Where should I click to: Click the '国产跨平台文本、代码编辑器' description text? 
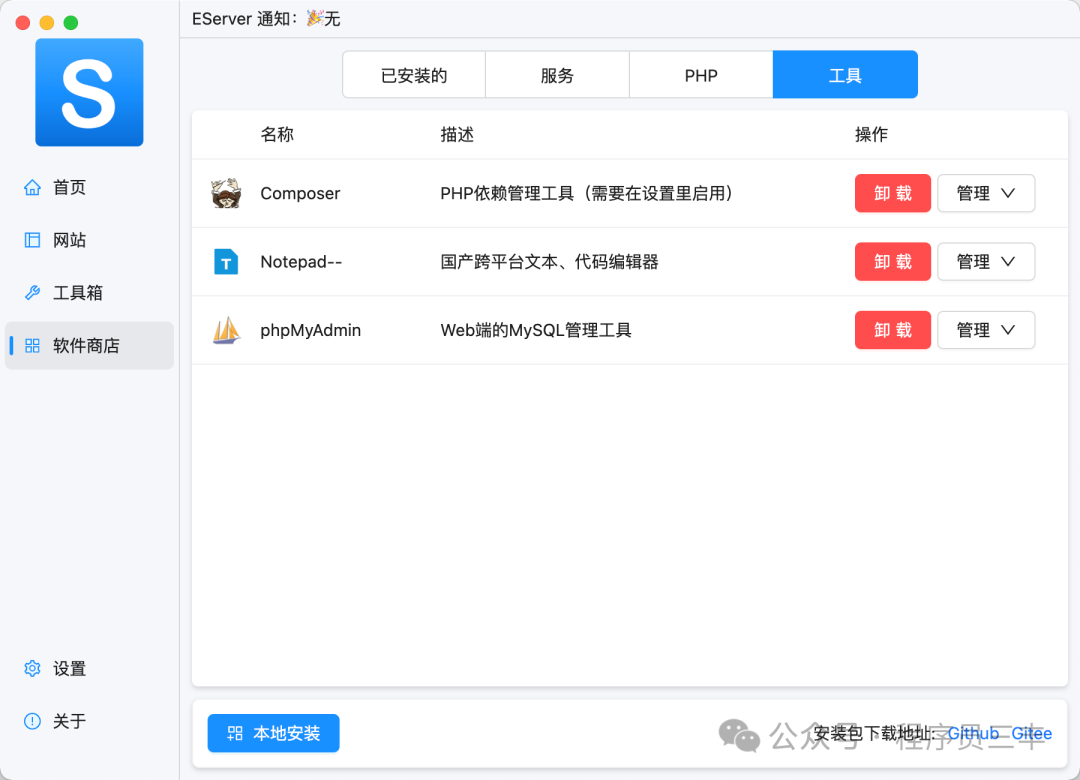pyautogui.click(x=550, y=262)
